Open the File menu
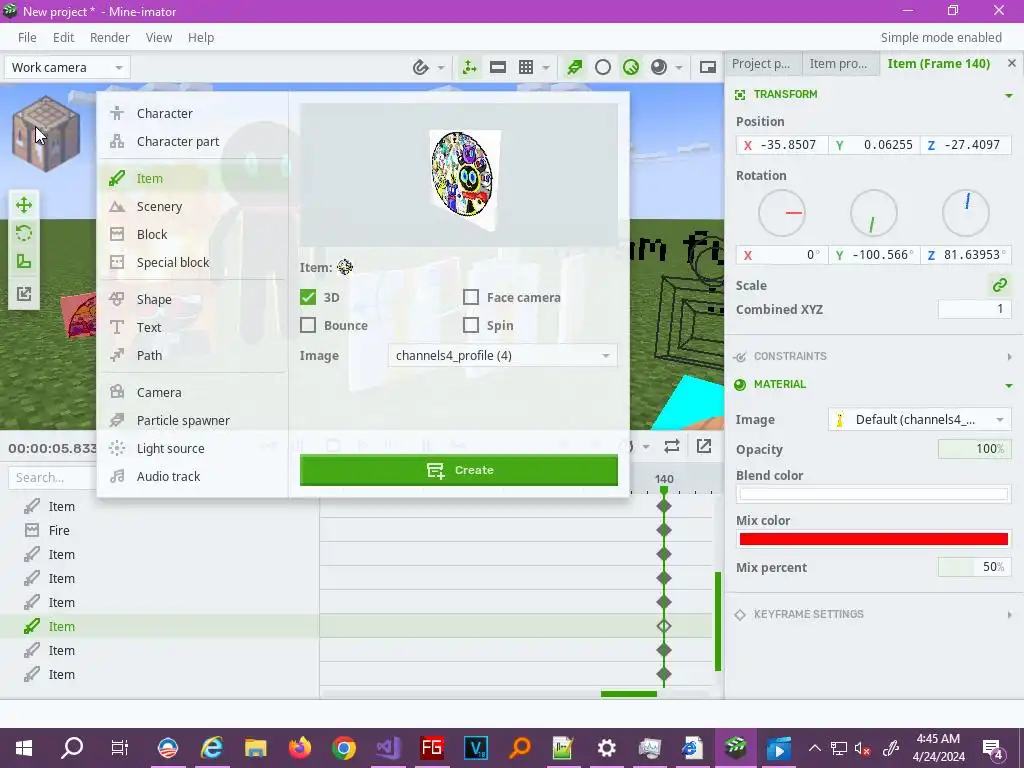The height and width of the screenshot is (768, 1024). coord(27,38)
